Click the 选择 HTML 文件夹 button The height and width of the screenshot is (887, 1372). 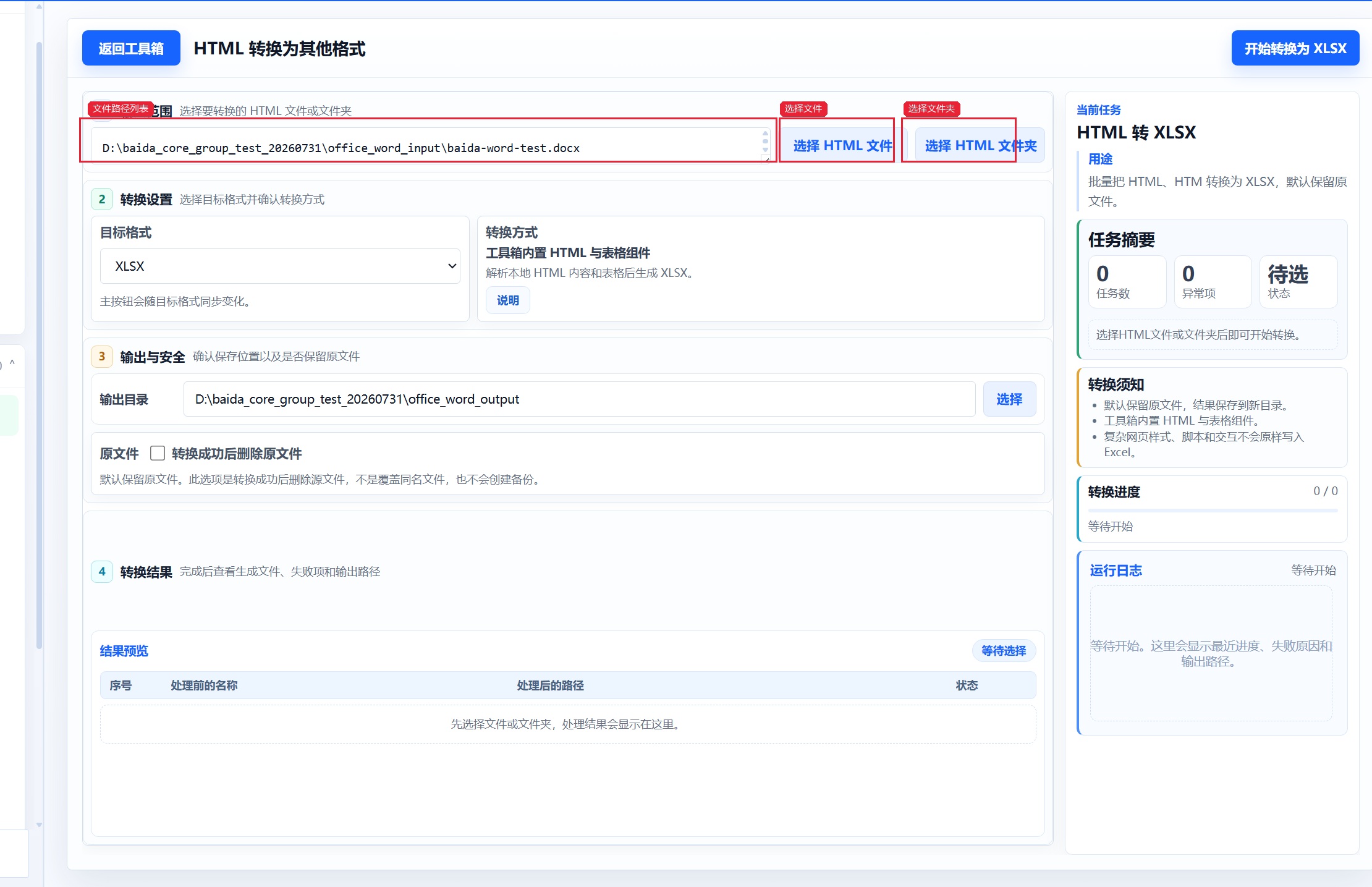[980, 145]
